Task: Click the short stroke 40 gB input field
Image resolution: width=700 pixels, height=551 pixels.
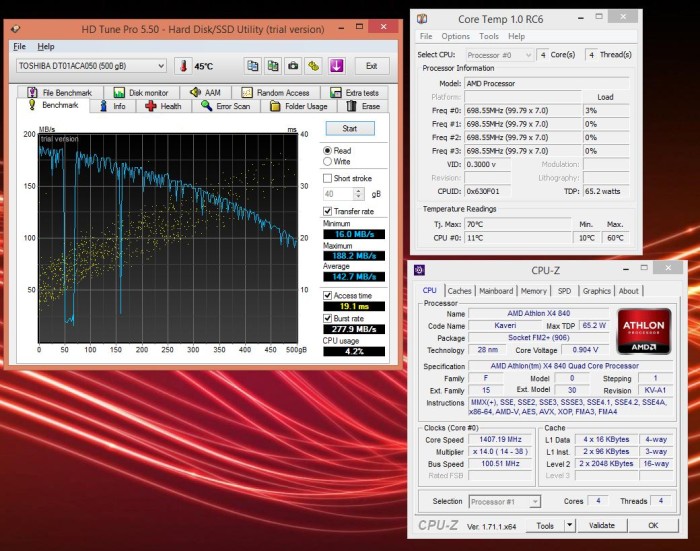Action: 338,194
